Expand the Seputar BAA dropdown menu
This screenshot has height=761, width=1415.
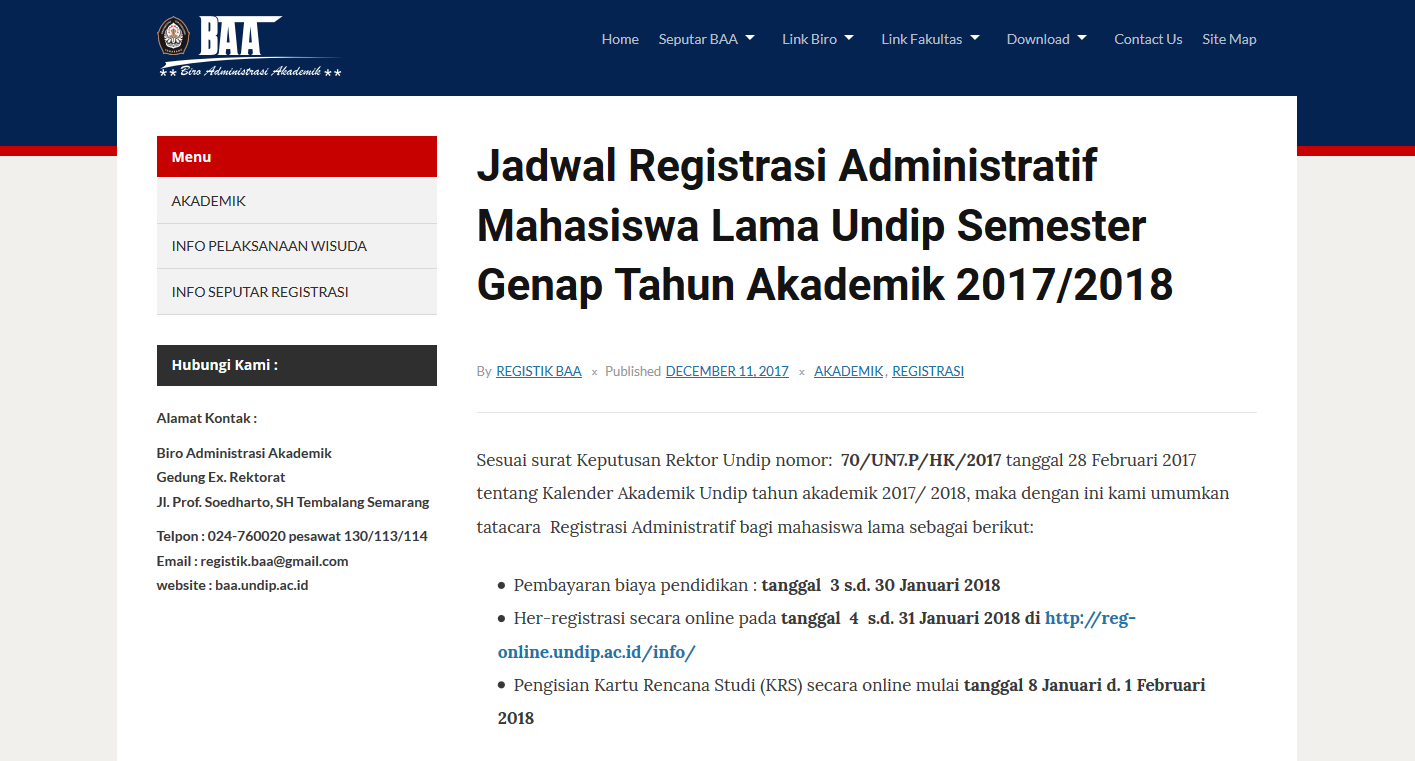coord(706,39)
